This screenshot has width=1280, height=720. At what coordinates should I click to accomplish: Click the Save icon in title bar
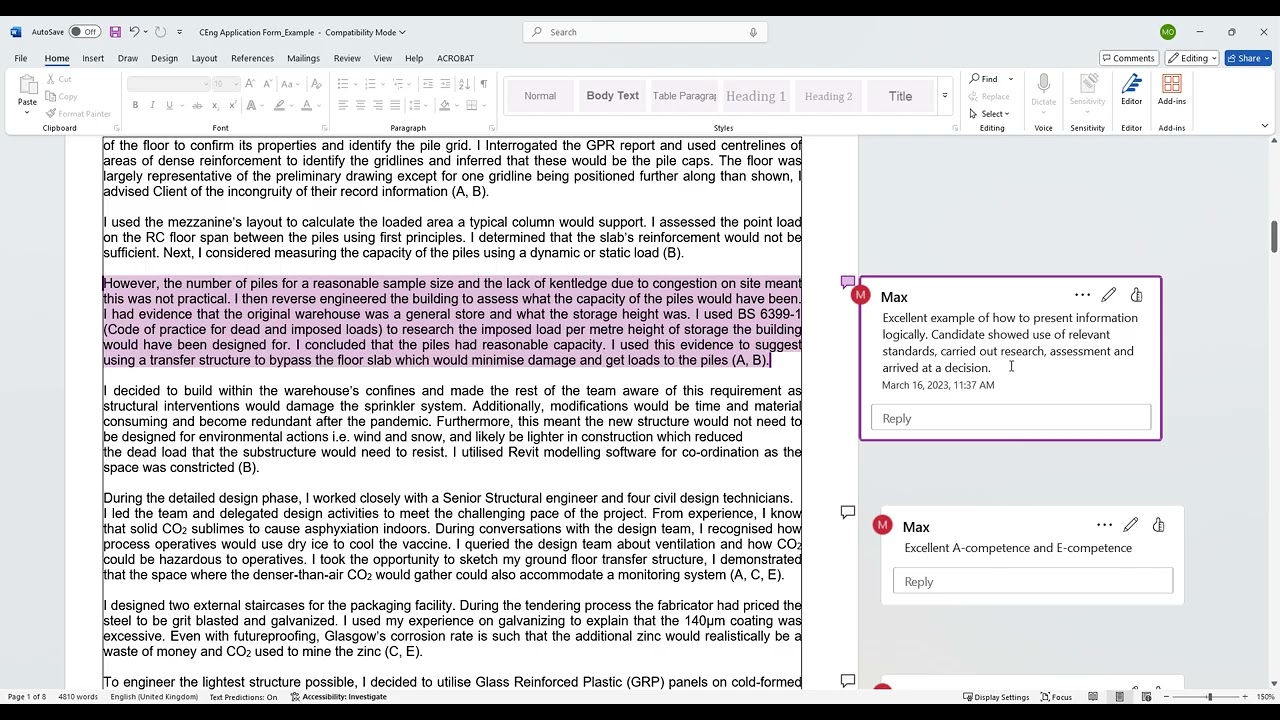115,32
